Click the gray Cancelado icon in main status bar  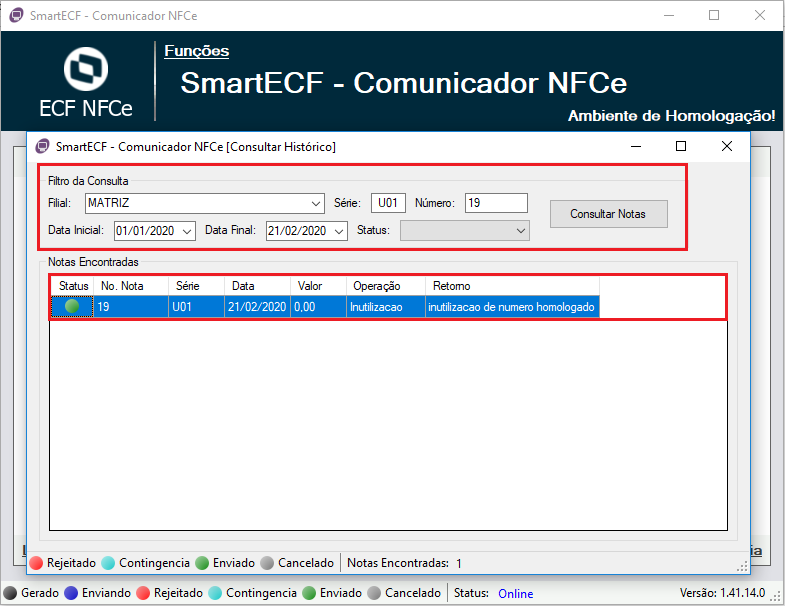(374, 593)
